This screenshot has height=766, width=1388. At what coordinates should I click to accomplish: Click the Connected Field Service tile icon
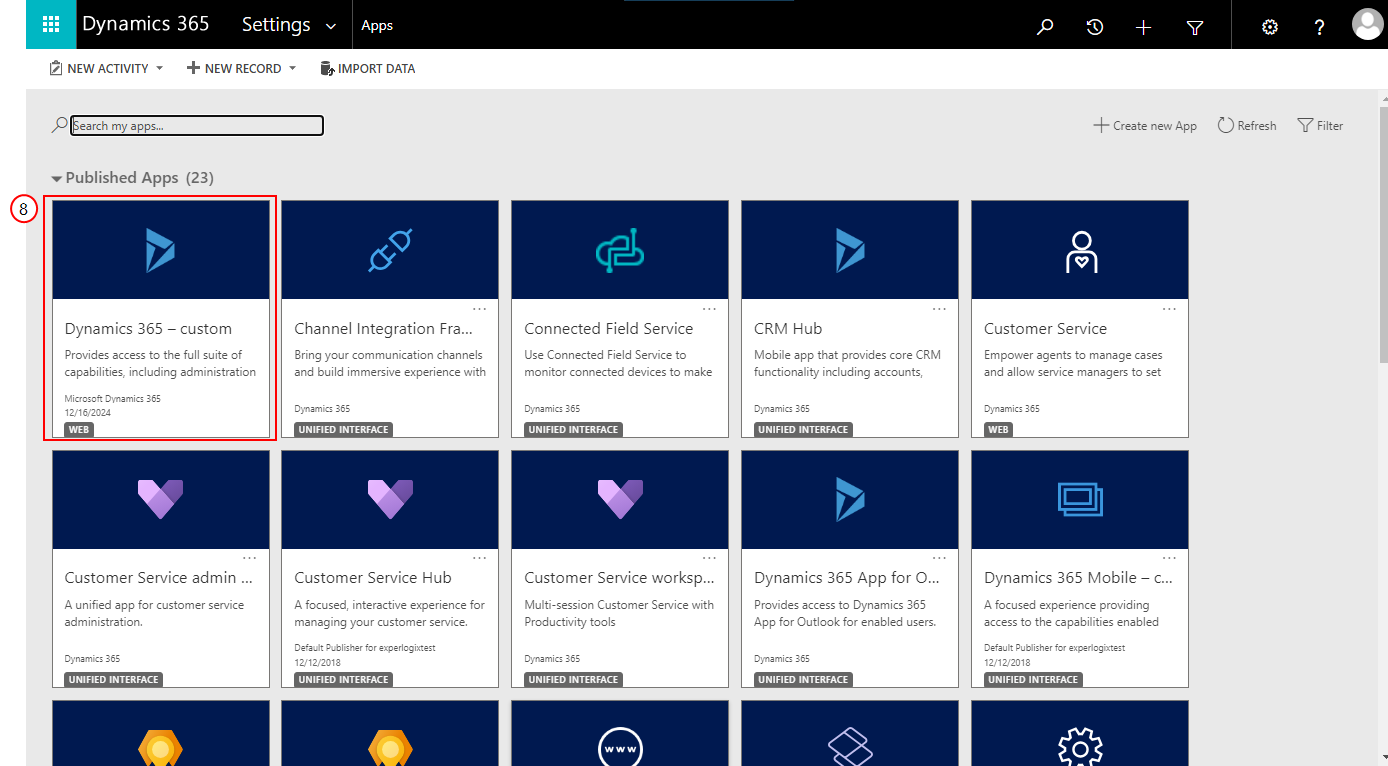point(620,250)
